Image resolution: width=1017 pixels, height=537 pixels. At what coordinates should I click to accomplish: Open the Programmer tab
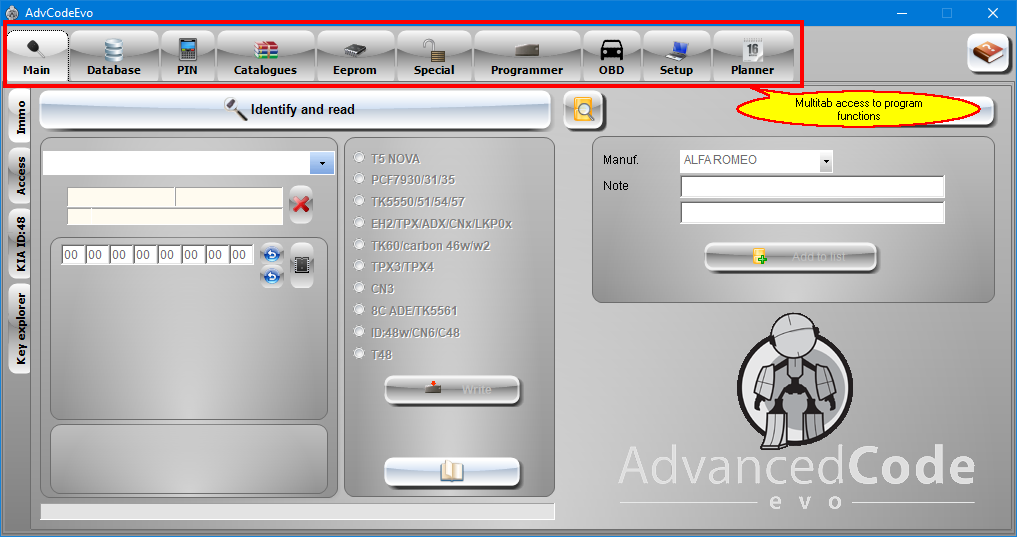point(527,56)
